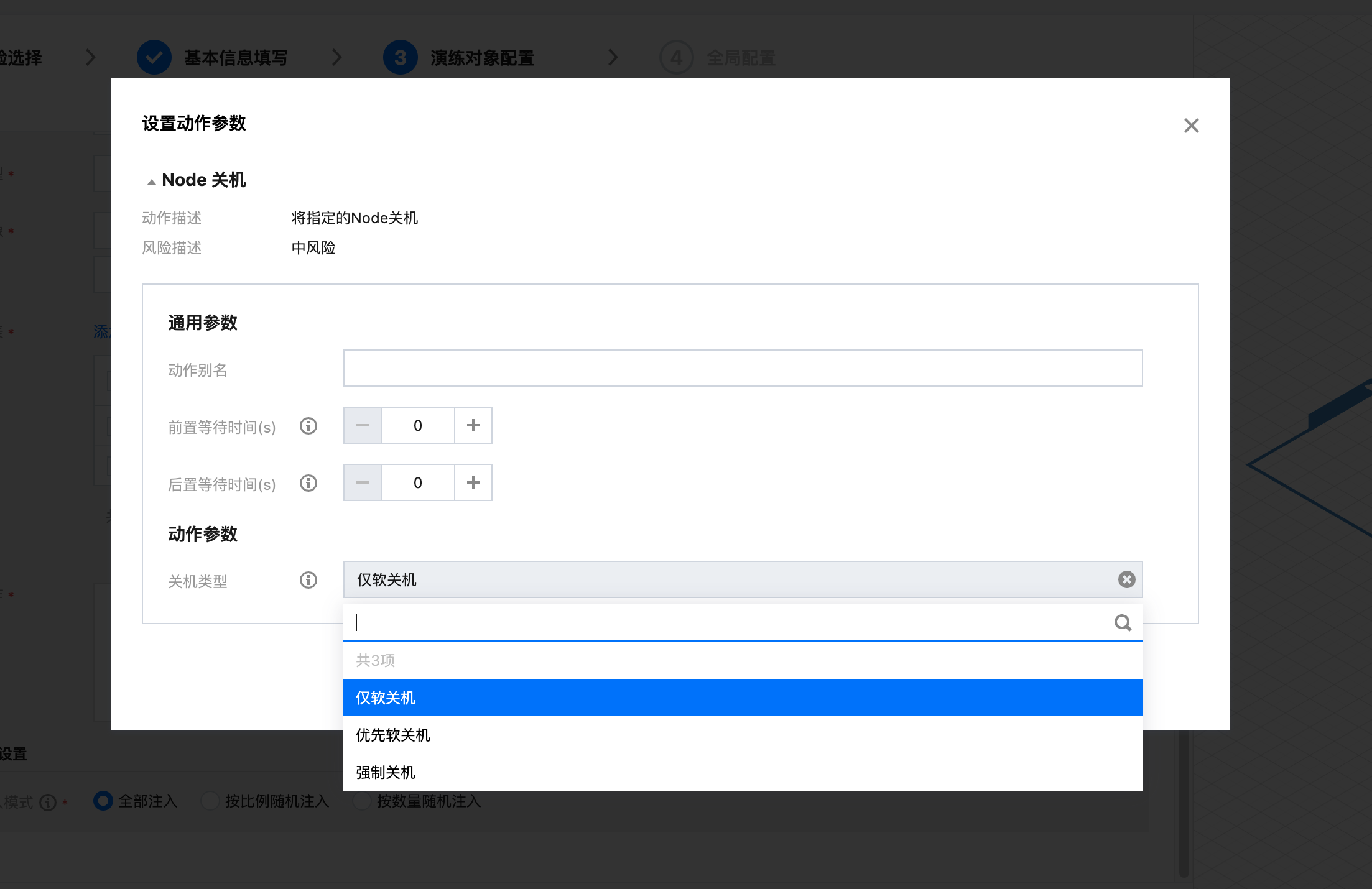Decrease 前置等待时间 with minus button
The width and height of the screenshot is (1372, 889).
coord(363,426)
